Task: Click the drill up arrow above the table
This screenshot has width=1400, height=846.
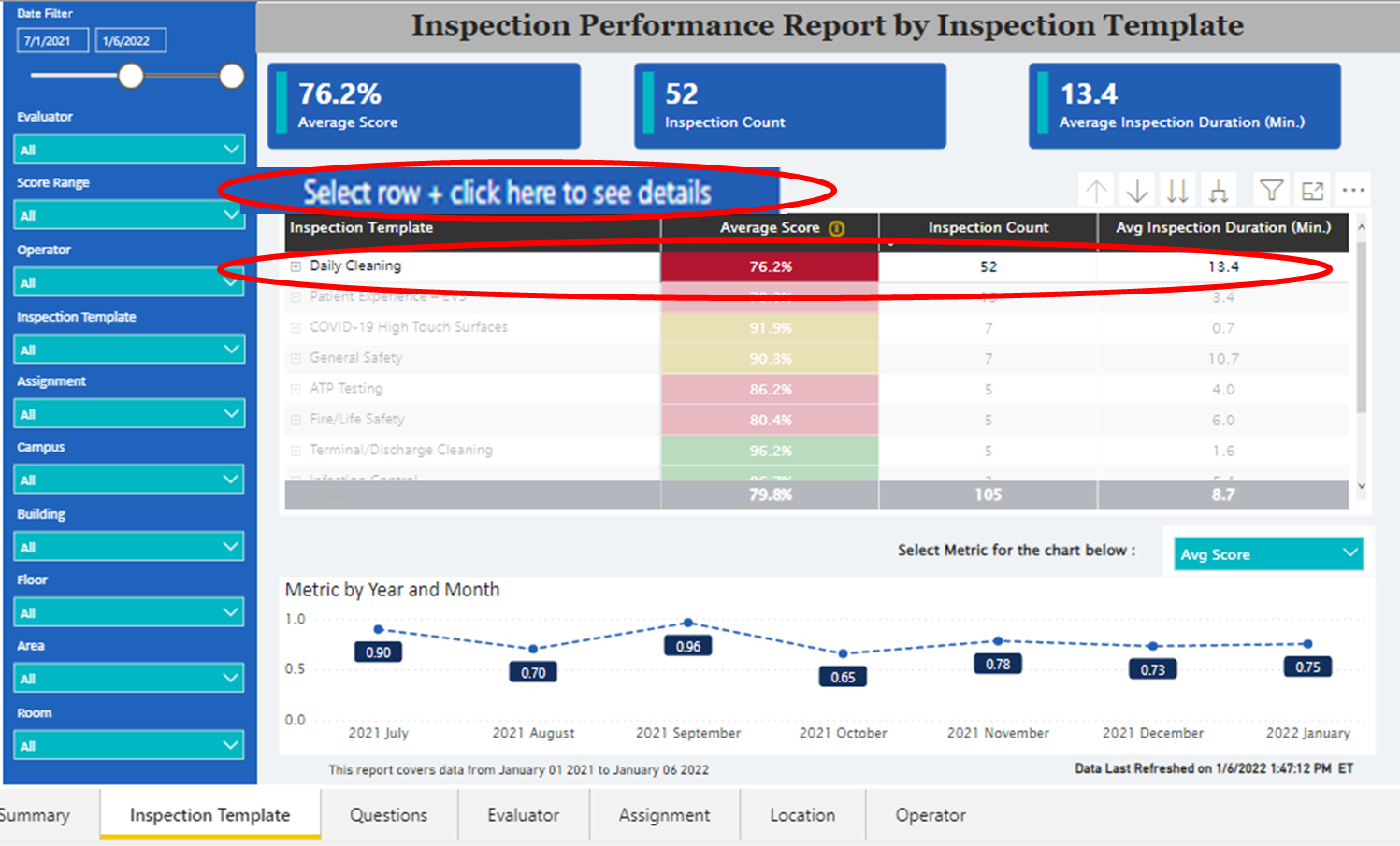Action: pyautogui.click(x=1096, y=189)
